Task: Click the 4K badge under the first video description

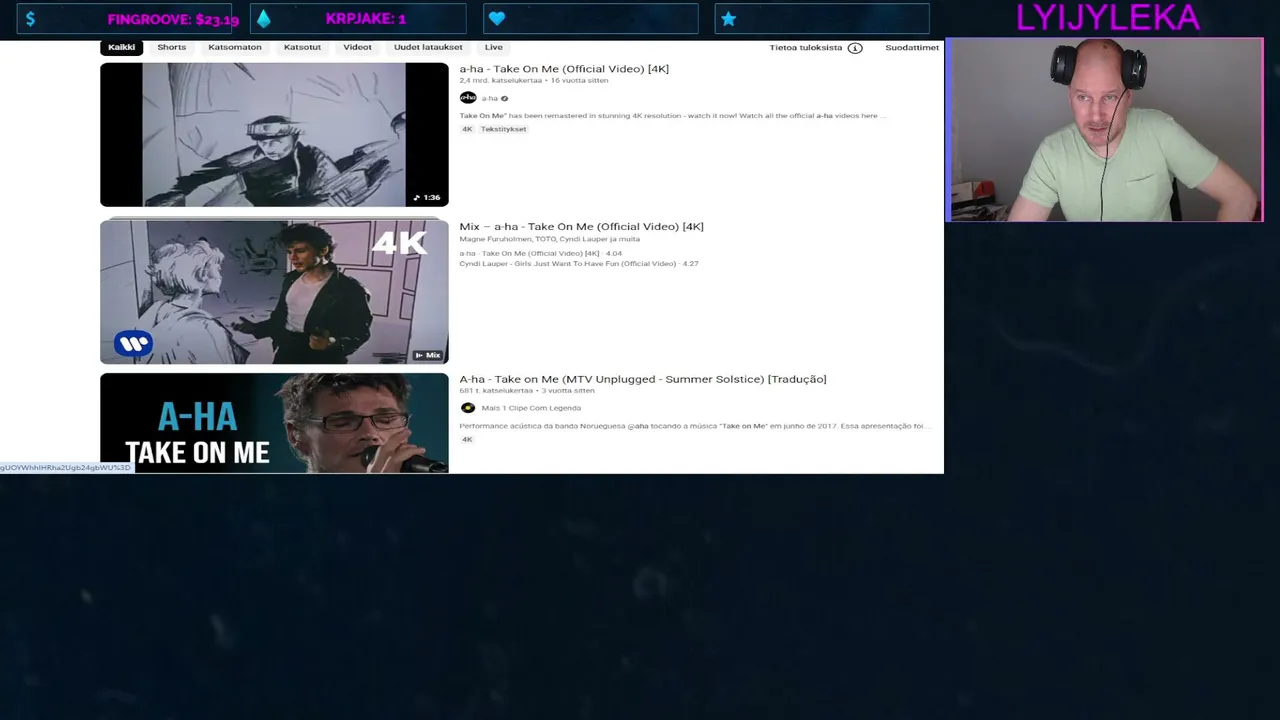Action: coord(467,129)
